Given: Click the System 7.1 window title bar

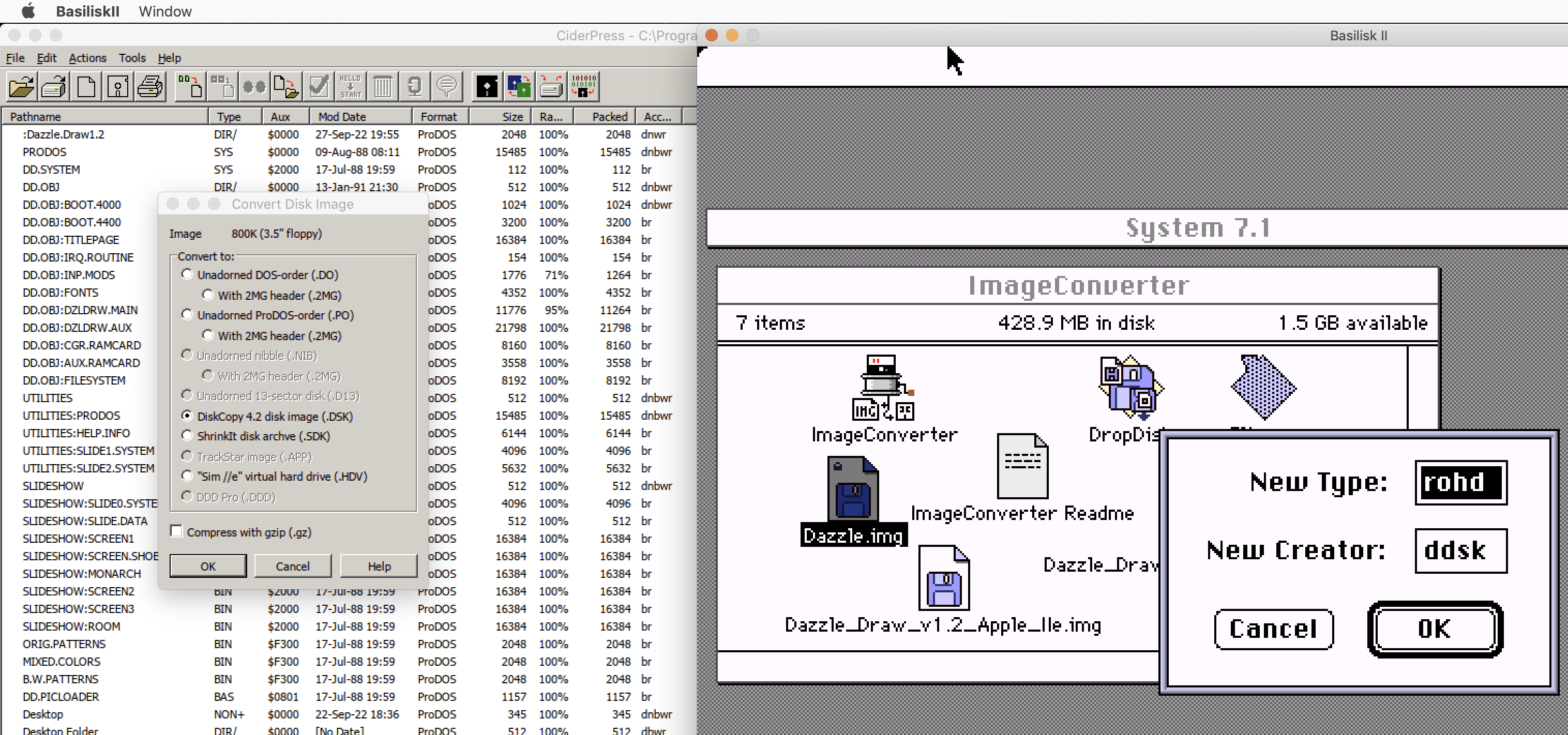Looking at the screenshot, I should (1137, 227).
